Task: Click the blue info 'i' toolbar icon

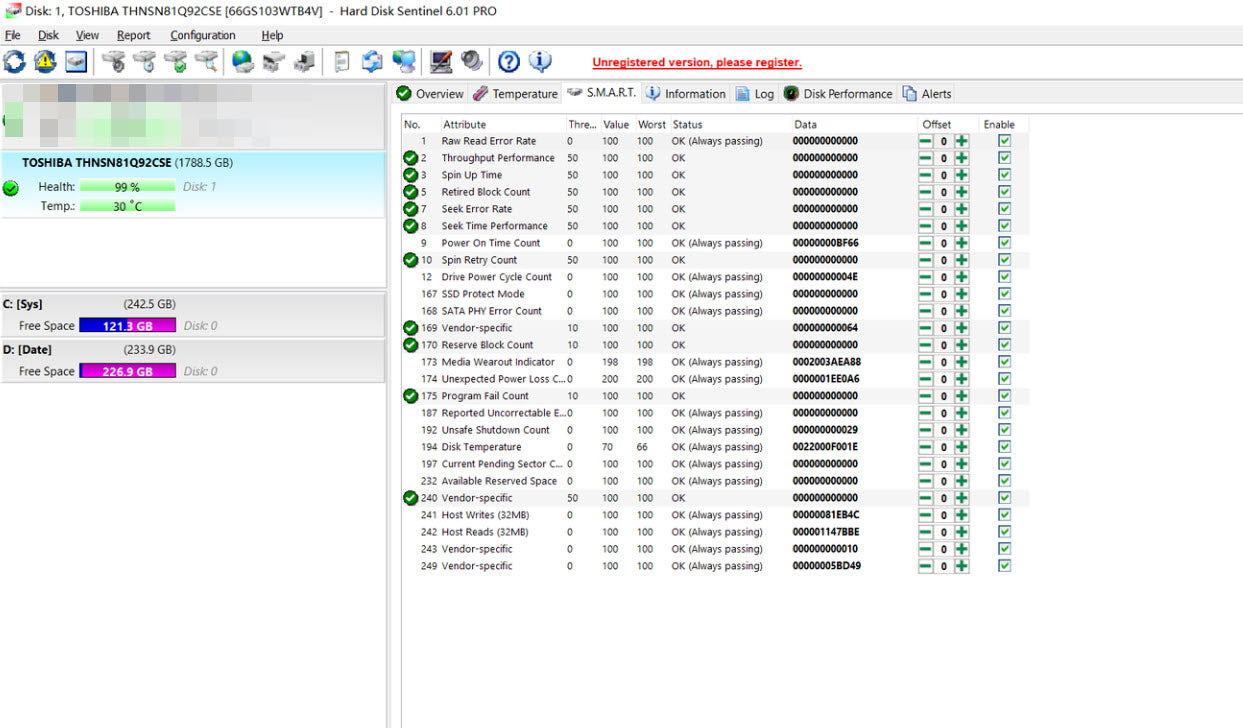Action: [540, 62]
